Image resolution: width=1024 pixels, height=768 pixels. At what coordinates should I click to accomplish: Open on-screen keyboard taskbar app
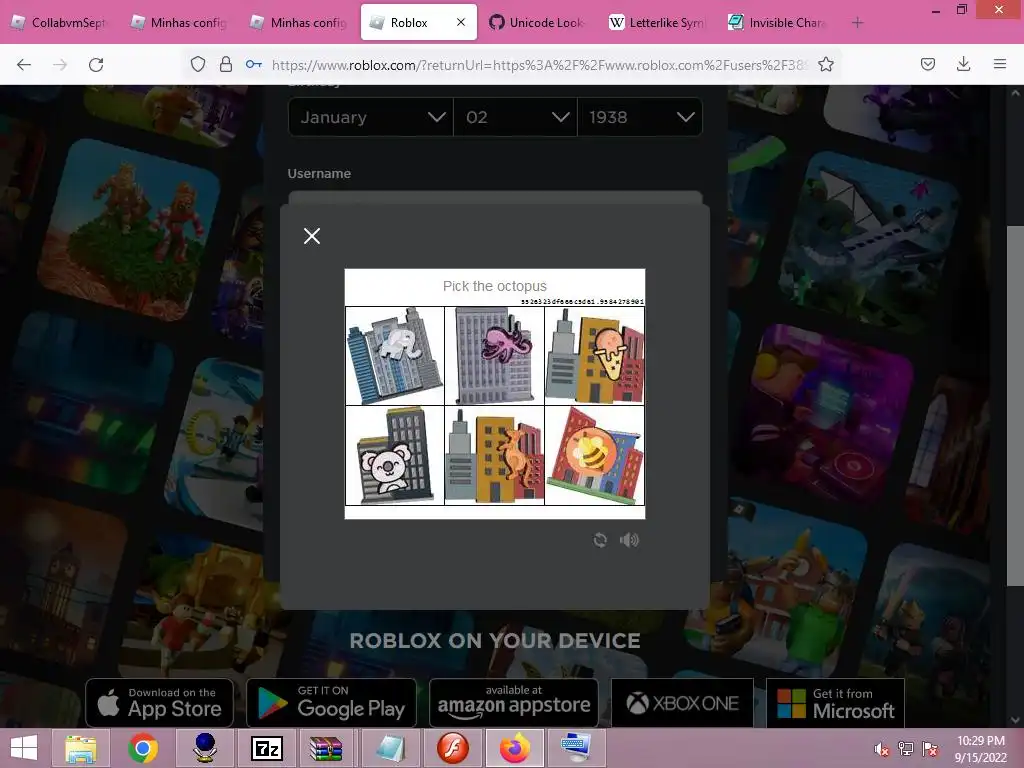(577, 748)
